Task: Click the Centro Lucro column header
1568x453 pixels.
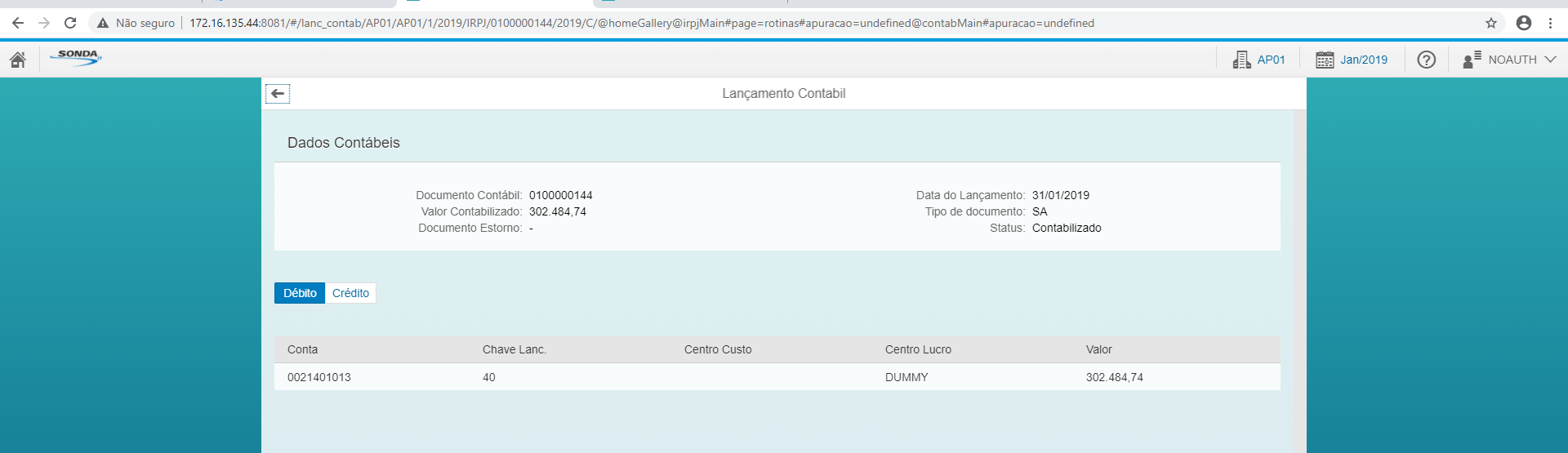Action: coord(918,349)
